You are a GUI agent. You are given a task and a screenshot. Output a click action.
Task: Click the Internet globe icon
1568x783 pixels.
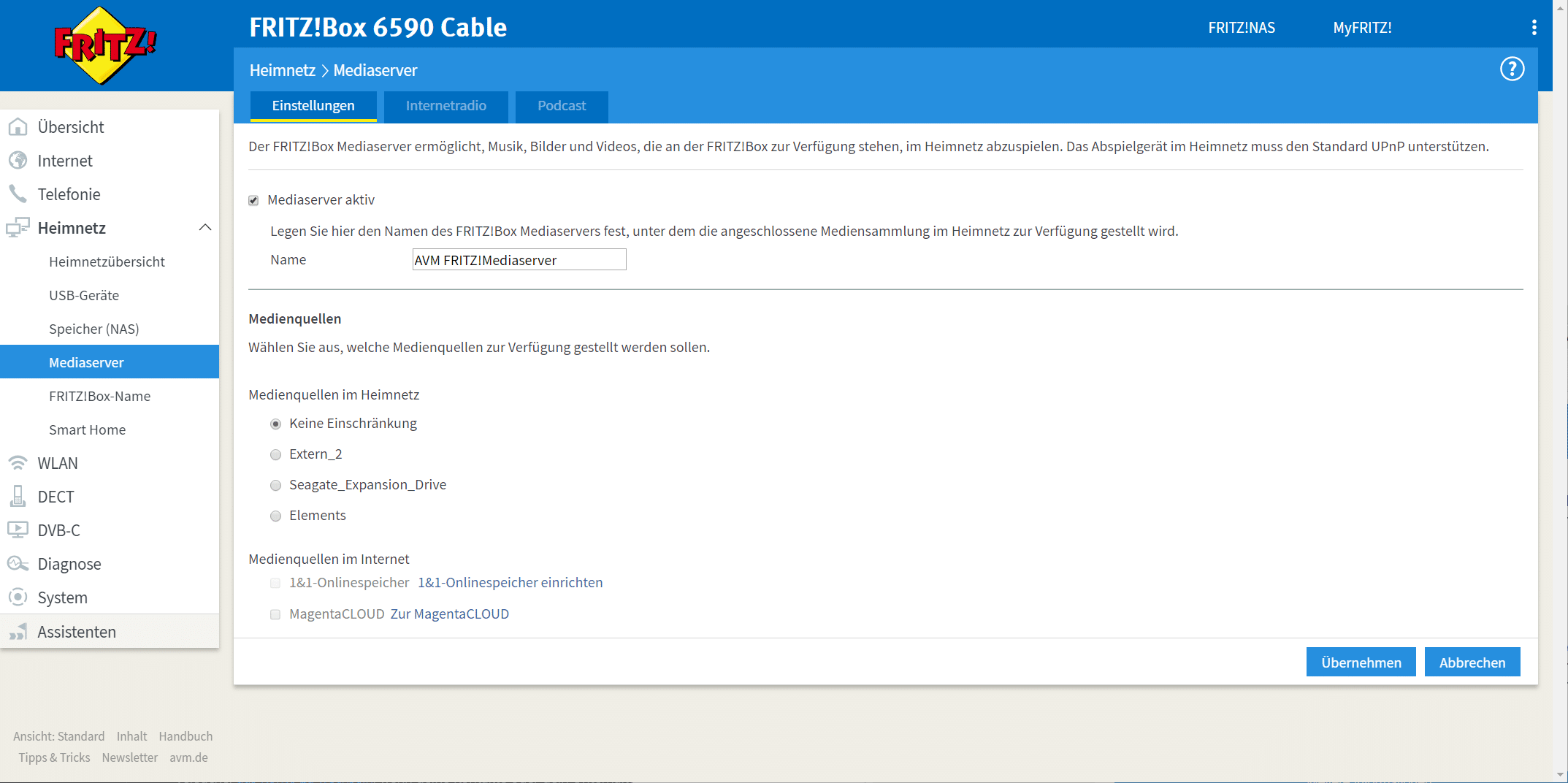click(18, 161)
